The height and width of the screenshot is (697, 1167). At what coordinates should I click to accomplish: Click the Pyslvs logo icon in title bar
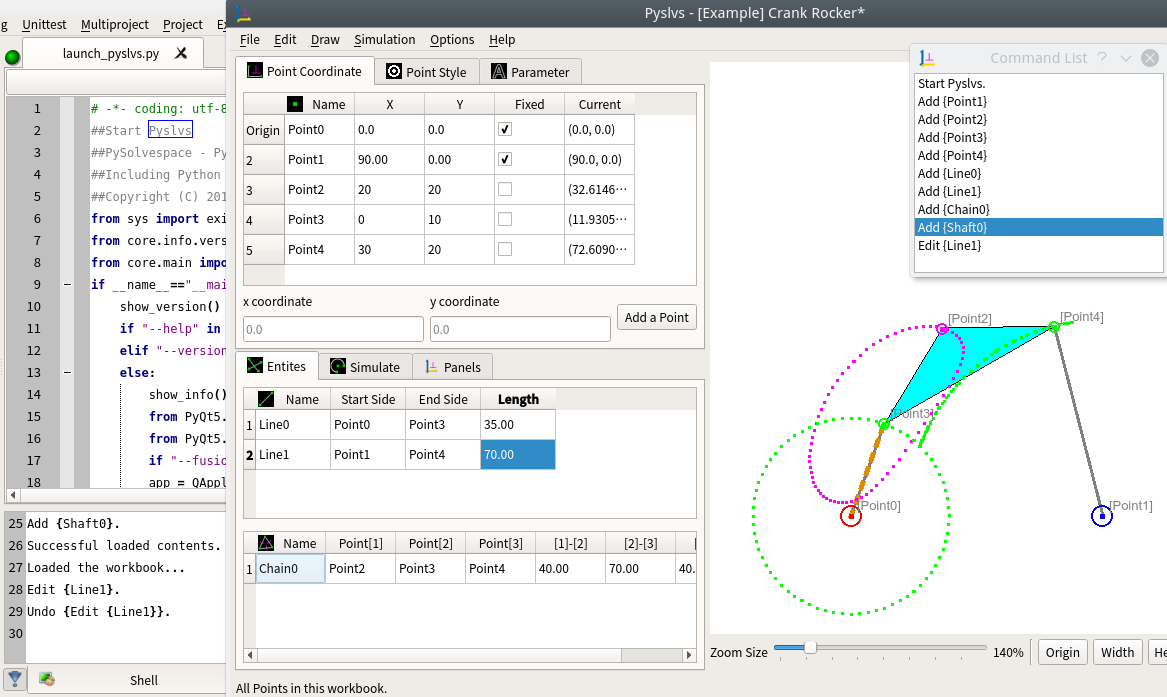(243, 13)
